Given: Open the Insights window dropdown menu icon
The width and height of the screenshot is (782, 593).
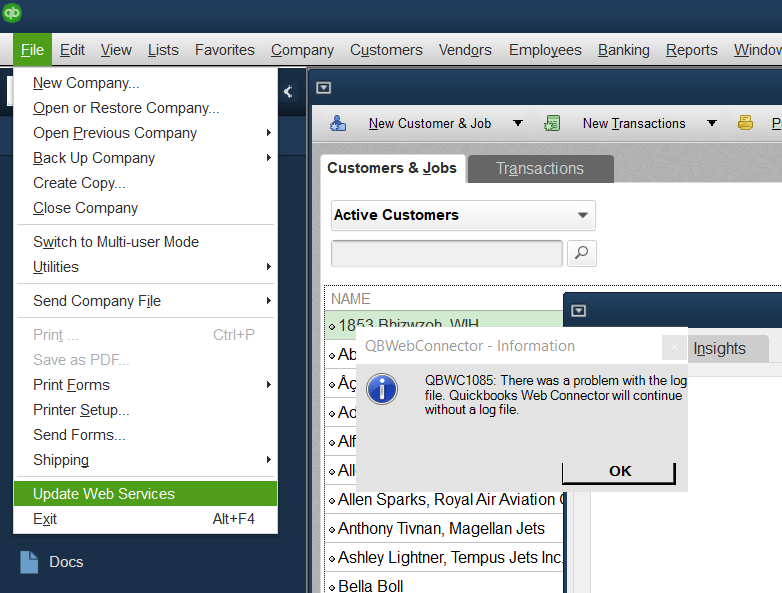Looking at the screenshot, I should [579, 311].
